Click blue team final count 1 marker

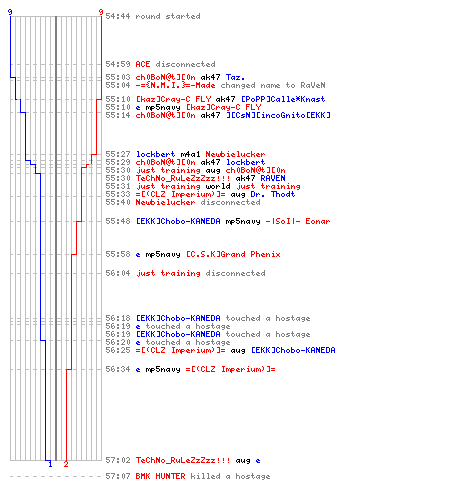click(50, 464)
